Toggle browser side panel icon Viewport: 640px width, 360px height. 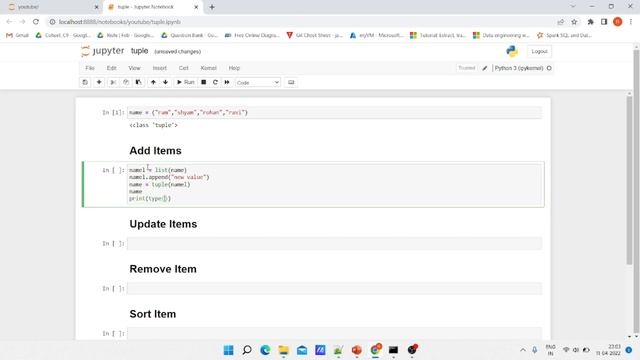(604, 22)
